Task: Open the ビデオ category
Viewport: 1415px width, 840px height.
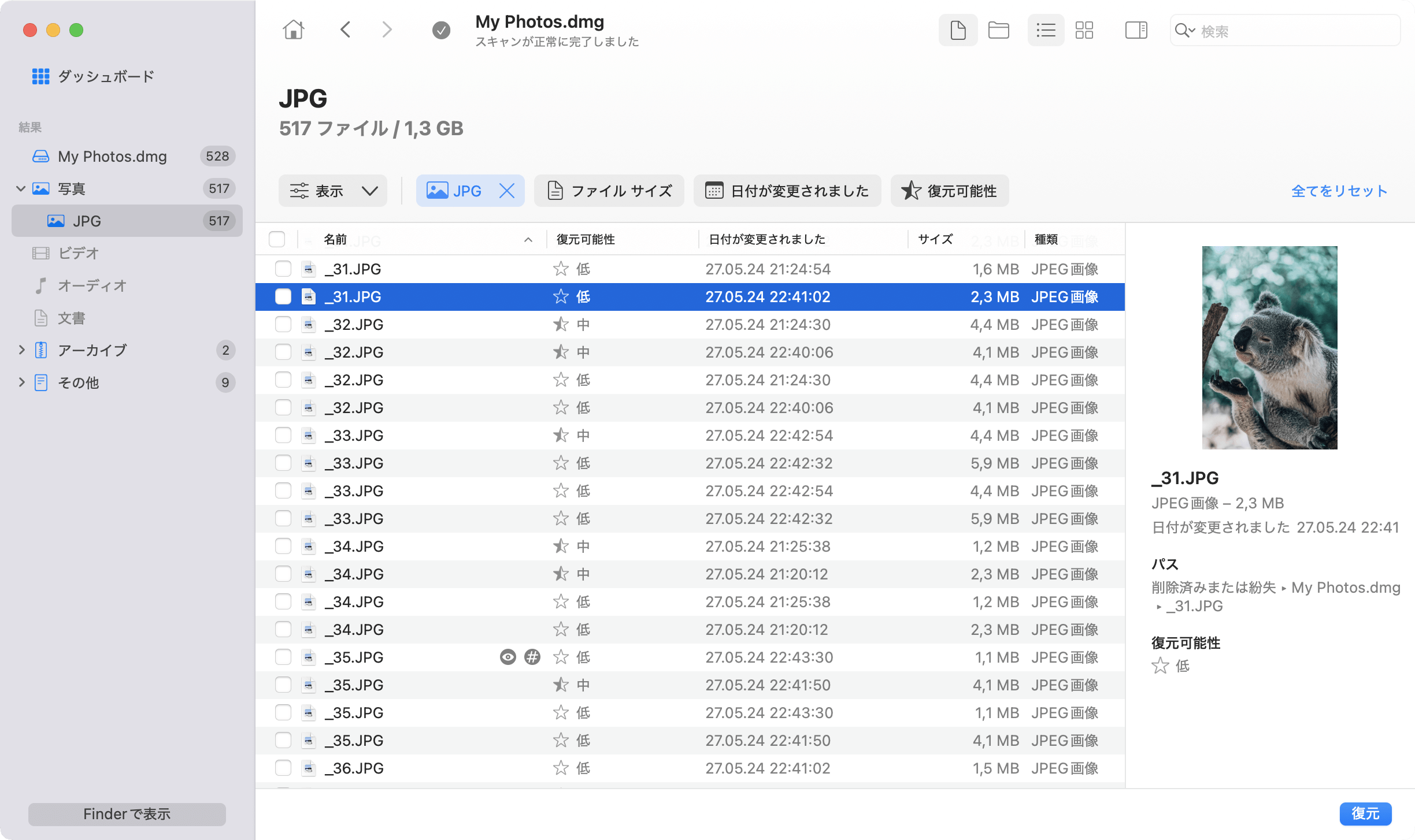Action: coord(127,253)
